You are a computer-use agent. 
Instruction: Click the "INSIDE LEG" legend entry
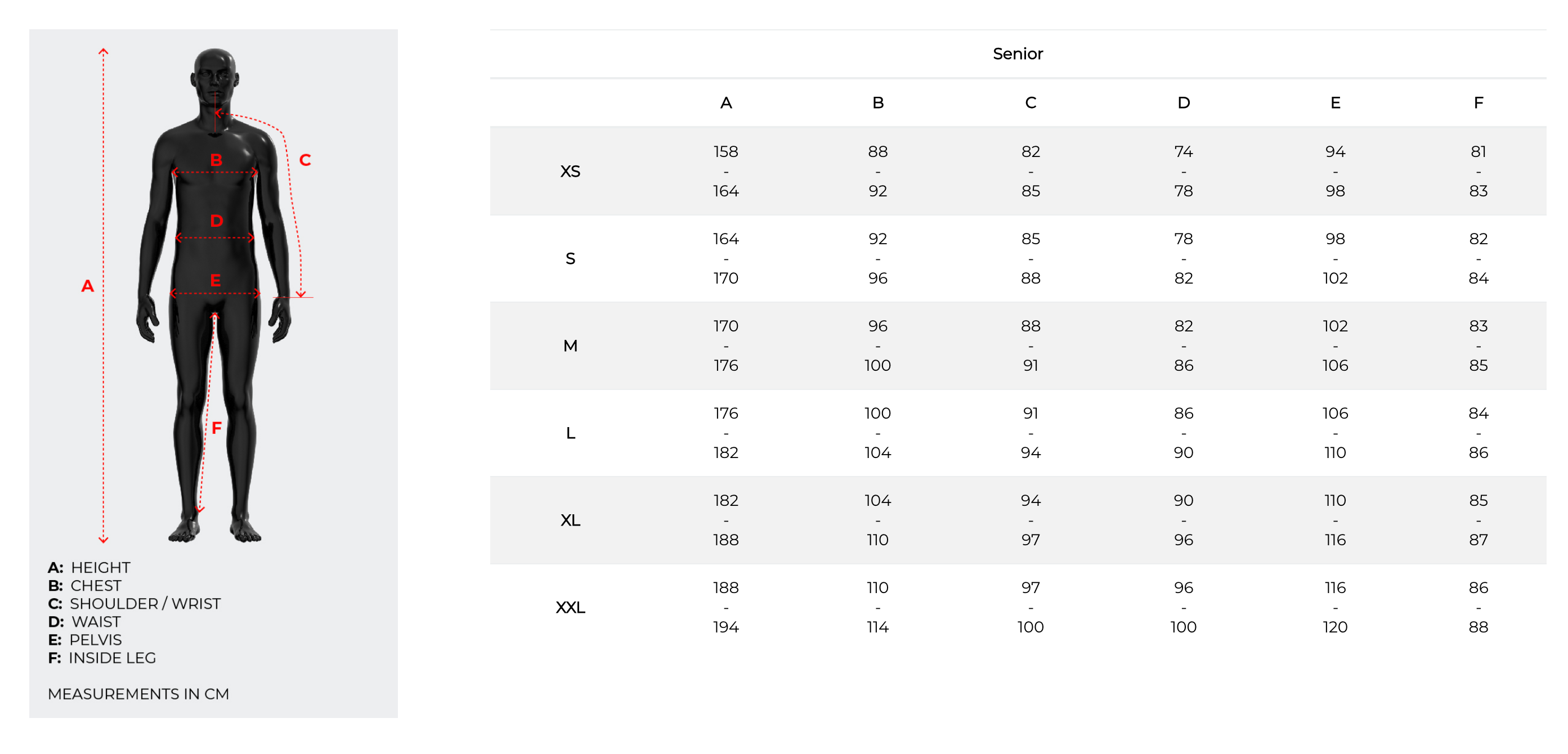112,657
